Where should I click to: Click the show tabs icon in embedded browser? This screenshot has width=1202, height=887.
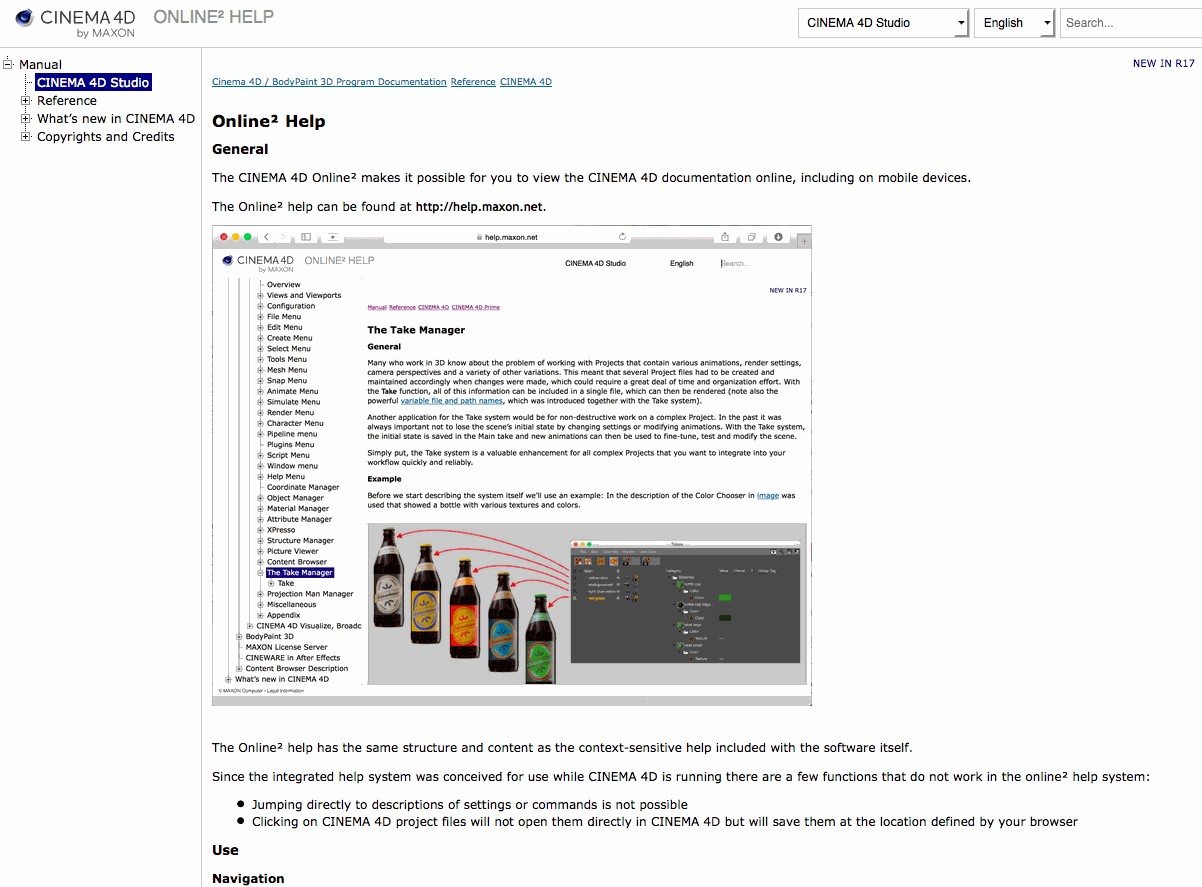[752, 237]
